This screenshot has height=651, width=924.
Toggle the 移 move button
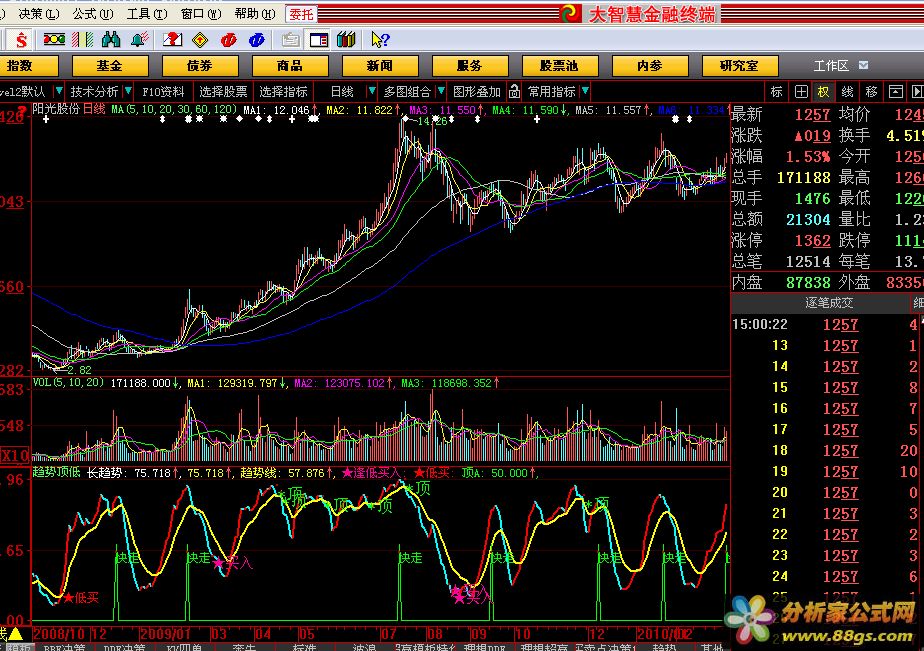(x=871, y=91)
